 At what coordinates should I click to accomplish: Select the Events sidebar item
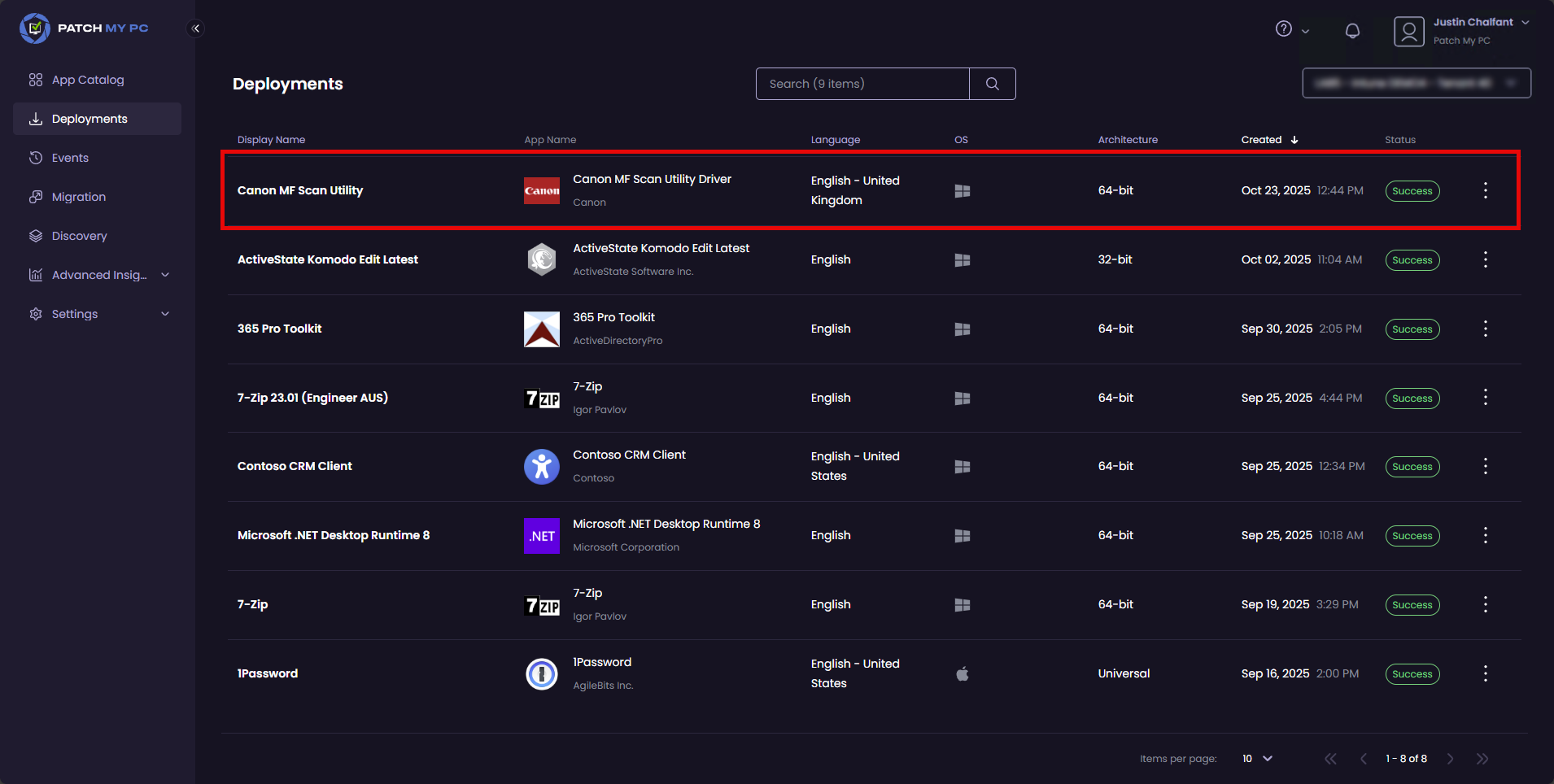tap(70, 157)
